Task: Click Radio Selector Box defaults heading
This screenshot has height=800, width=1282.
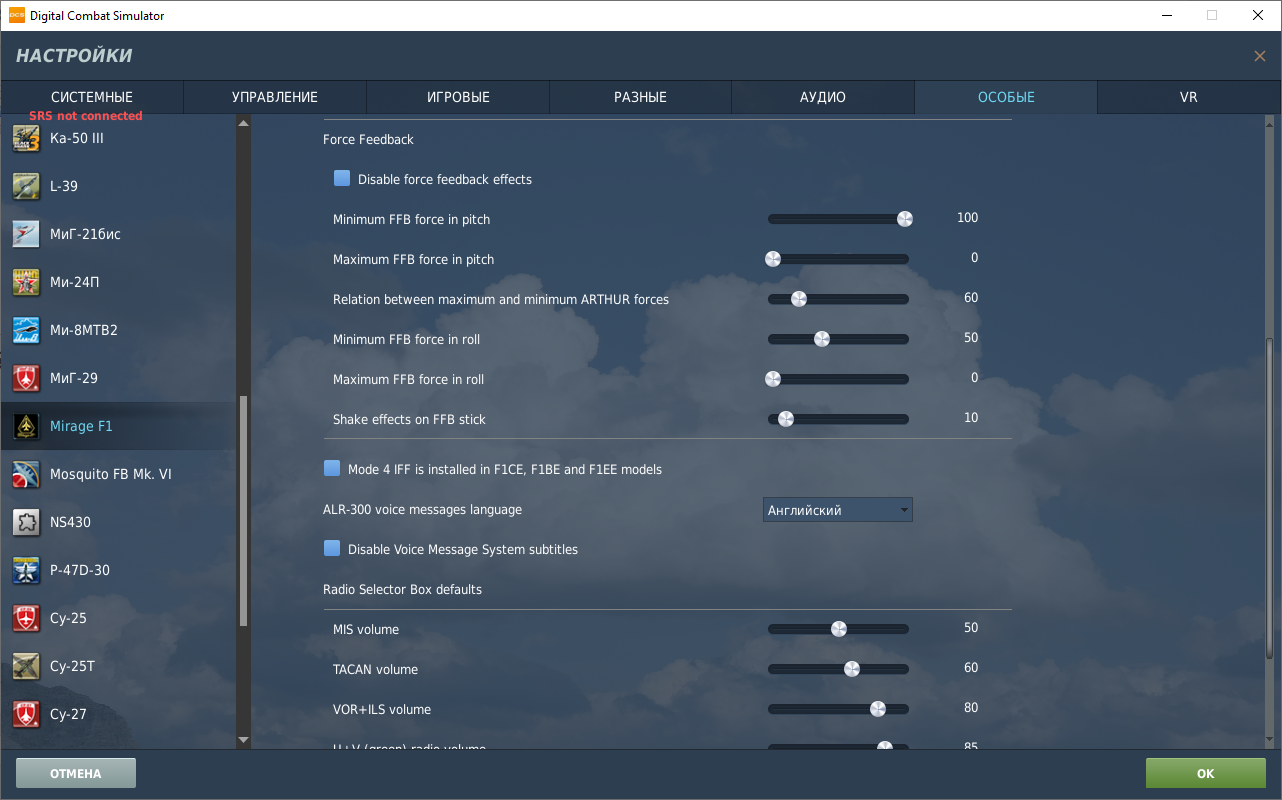Action: [x=402, y=589]
